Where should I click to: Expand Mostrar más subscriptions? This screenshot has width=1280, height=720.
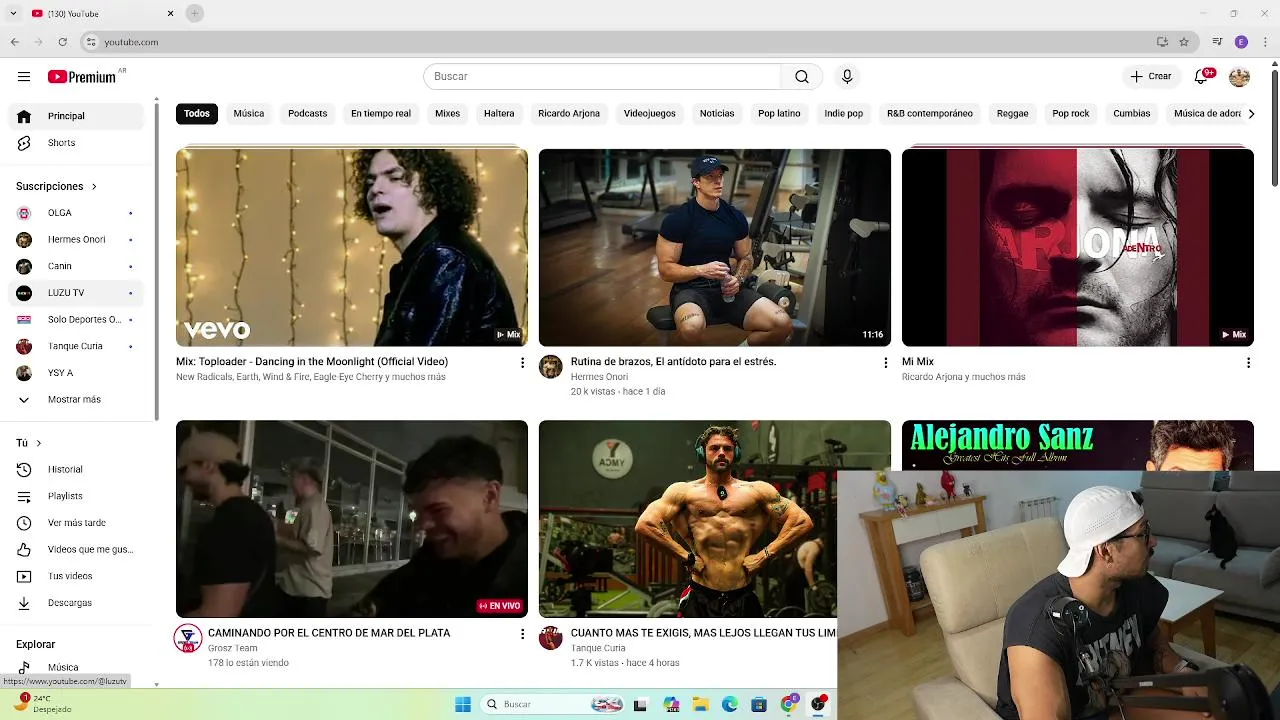click(76, 399)
